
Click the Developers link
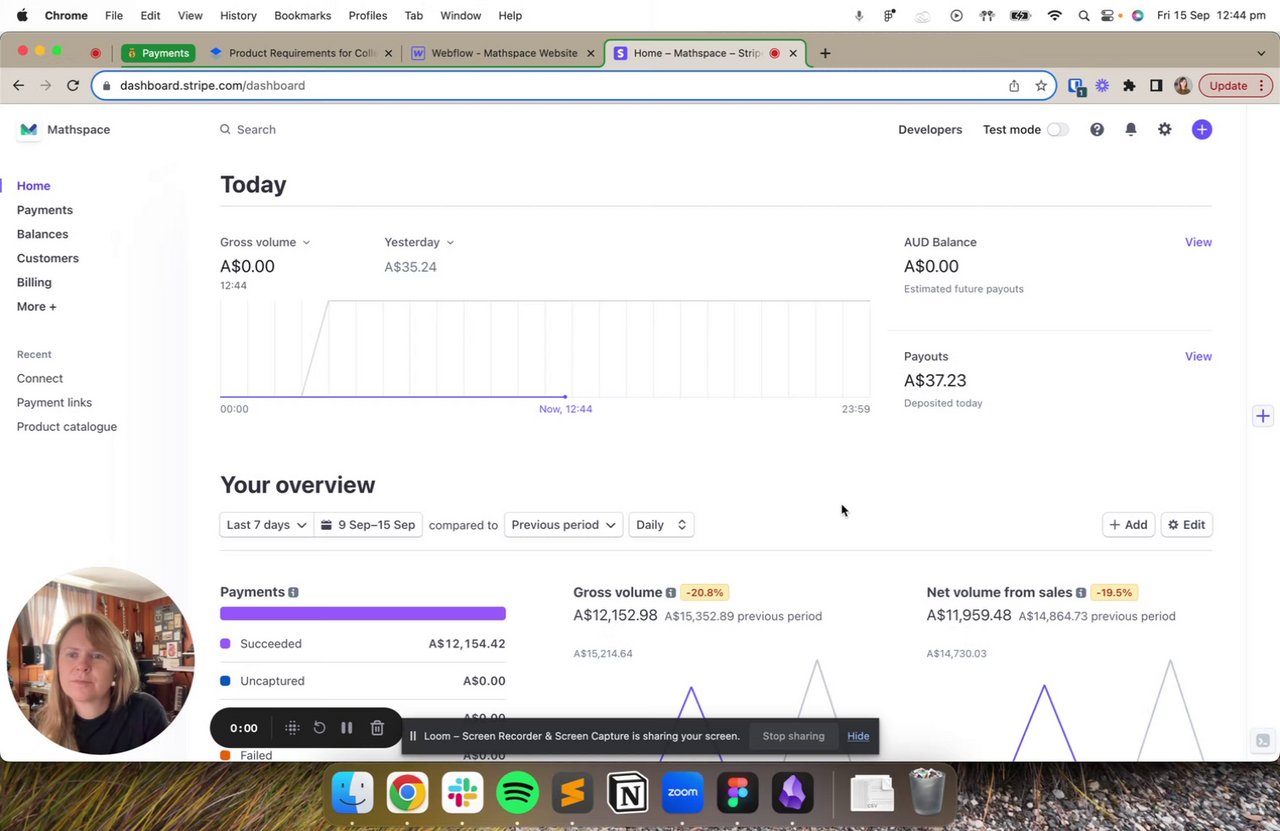coord(930,130)
